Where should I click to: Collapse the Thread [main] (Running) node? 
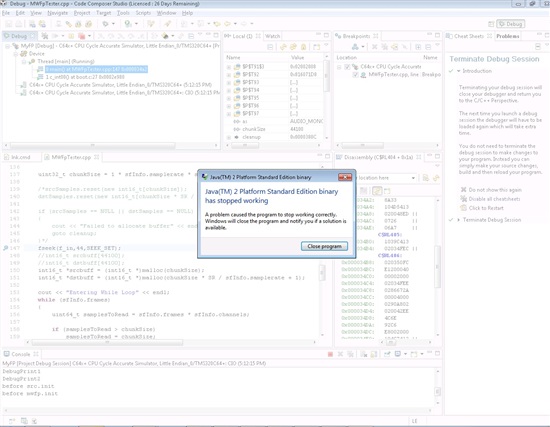[24, 61]
